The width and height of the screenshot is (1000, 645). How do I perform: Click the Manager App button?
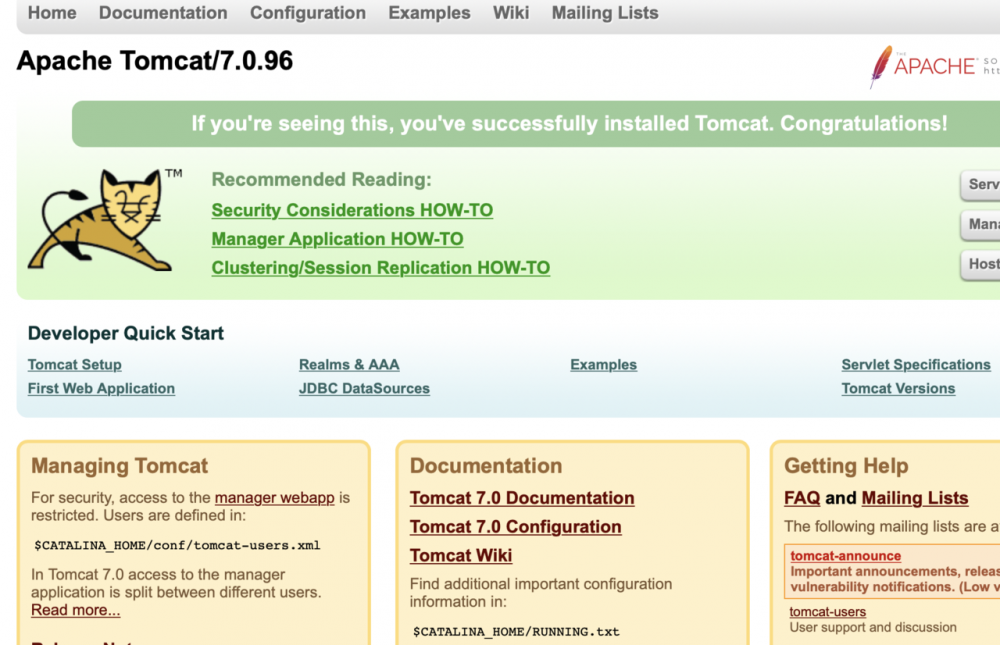(x=981, y=225)
